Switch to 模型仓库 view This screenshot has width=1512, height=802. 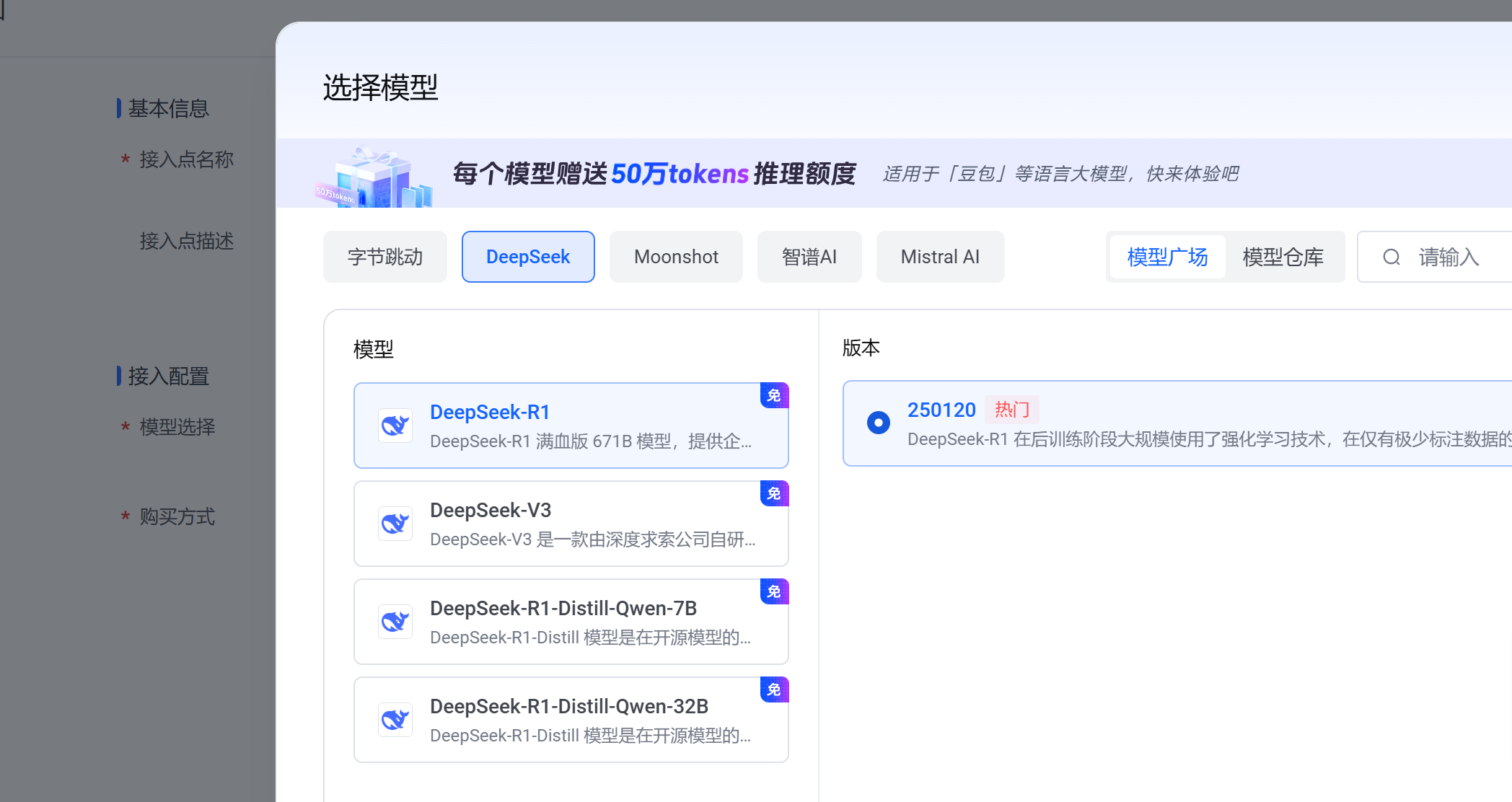[x=1283, y=257]
